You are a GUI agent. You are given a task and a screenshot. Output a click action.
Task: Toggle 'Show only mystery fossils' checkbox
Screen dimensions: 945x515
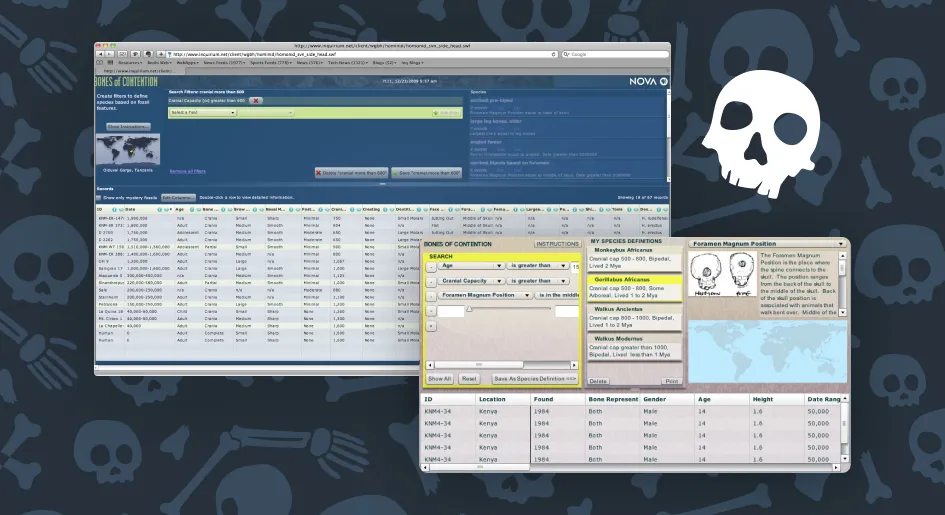(99, 198)
